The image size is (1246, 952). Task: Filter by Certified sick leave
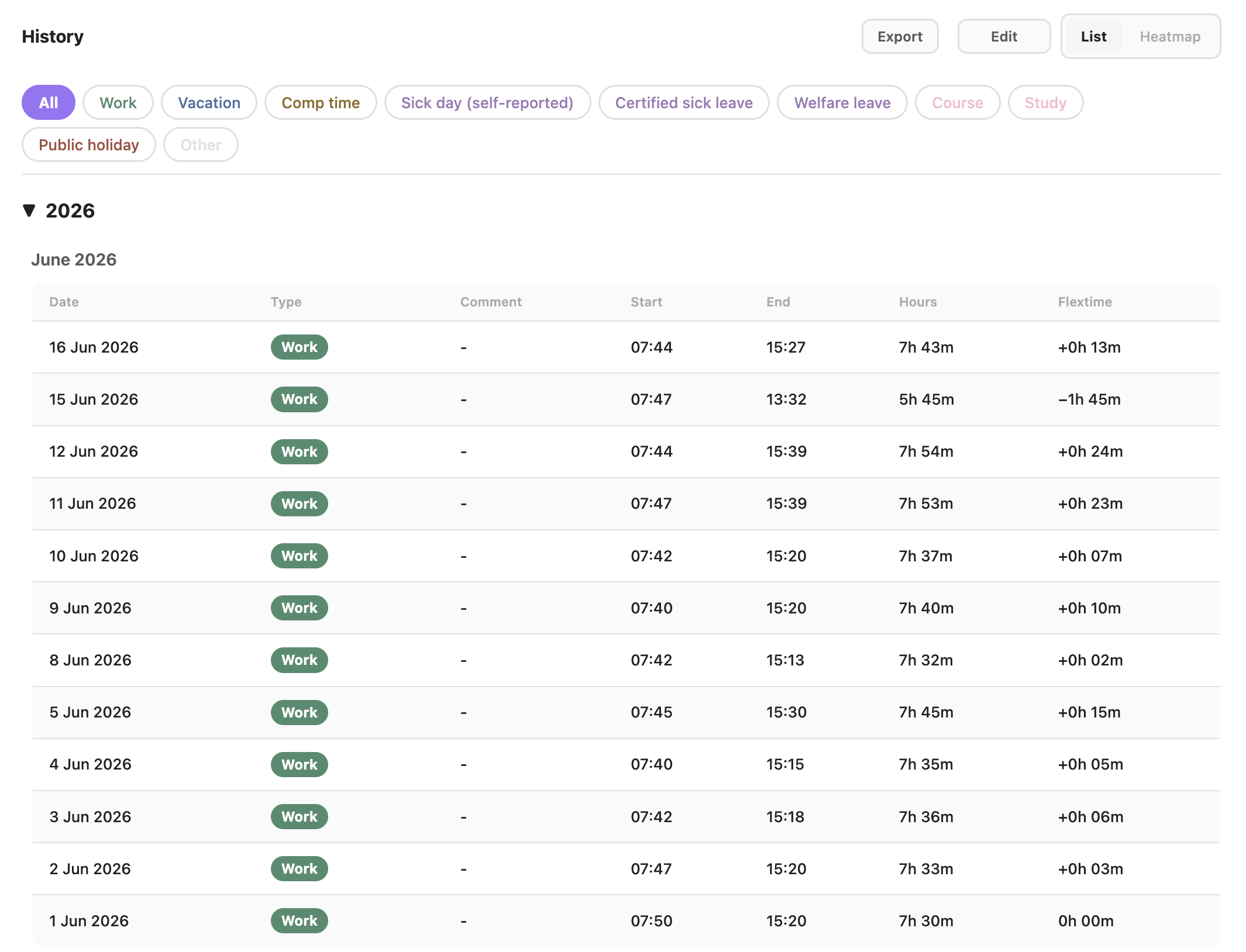pos(684,102)
